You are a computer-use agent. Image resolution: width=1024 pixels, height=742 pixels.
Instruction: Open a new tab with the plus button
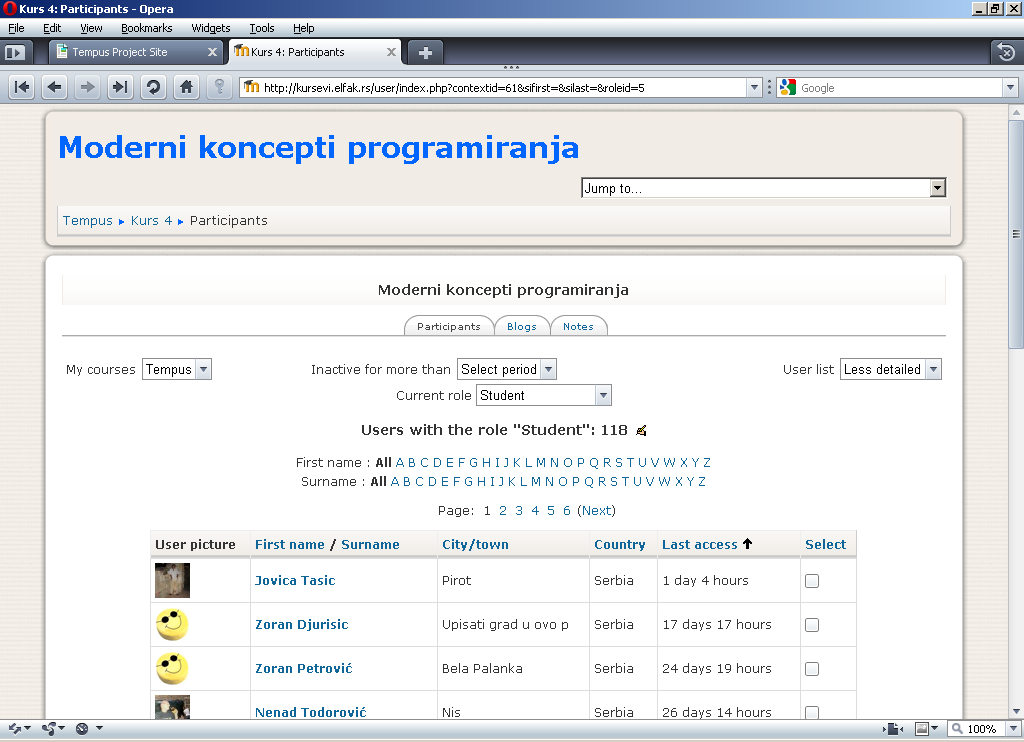(425, 52)
